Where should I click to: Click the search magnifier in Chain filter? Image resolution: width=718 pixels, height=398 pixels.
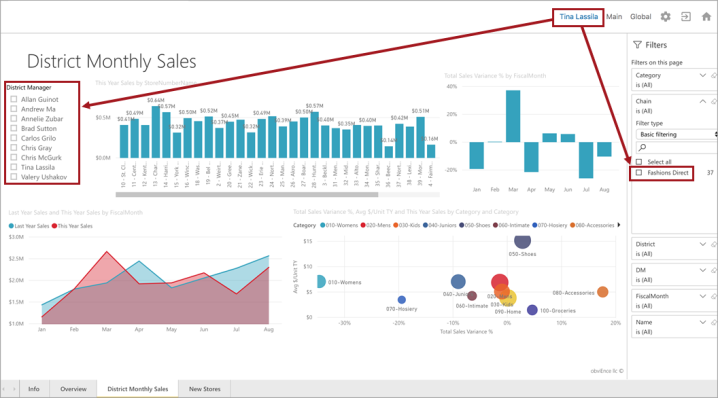[642, 147]
